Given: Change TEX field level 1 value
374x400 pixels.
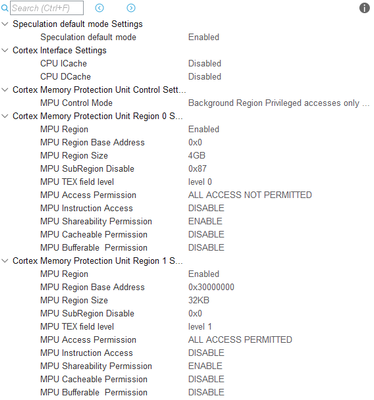Looking at the screenshot, I should [200, 327].
